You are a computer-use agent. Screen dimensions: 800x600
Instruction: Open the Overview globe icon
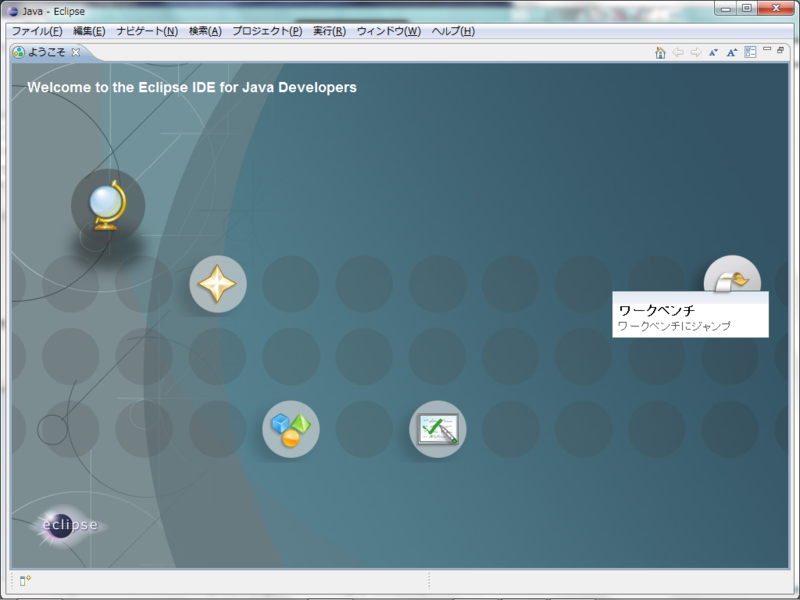pos(108,205)
